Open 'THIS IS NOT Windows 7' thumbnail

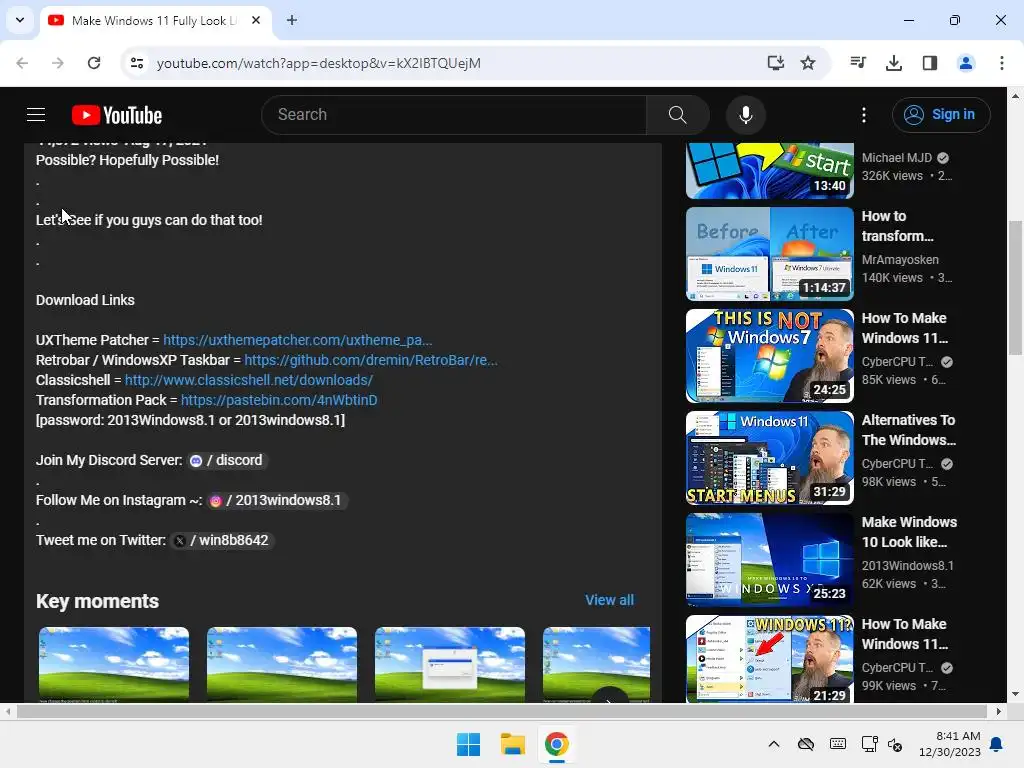click(769, 356)
